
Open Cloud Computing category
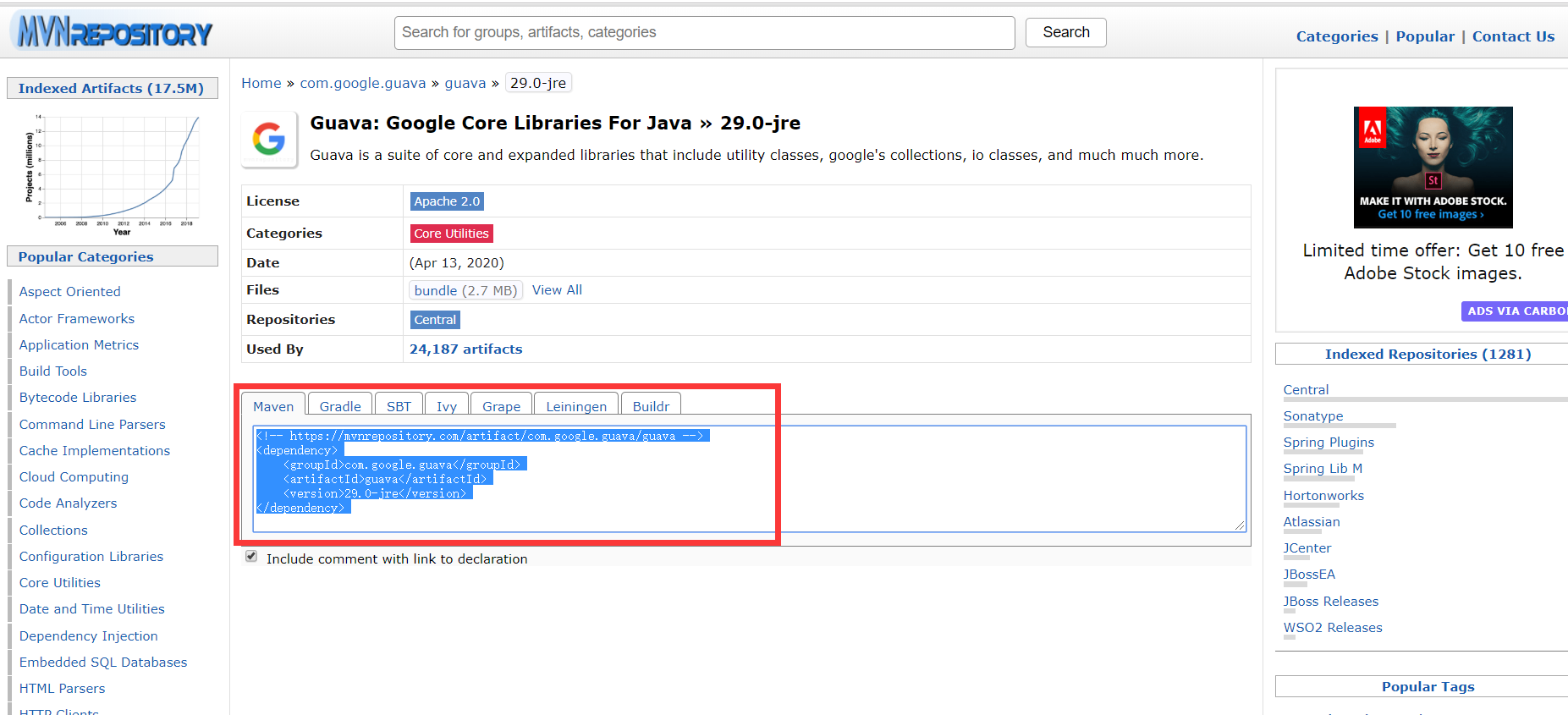pyautogui.click(x=74, y=477)
